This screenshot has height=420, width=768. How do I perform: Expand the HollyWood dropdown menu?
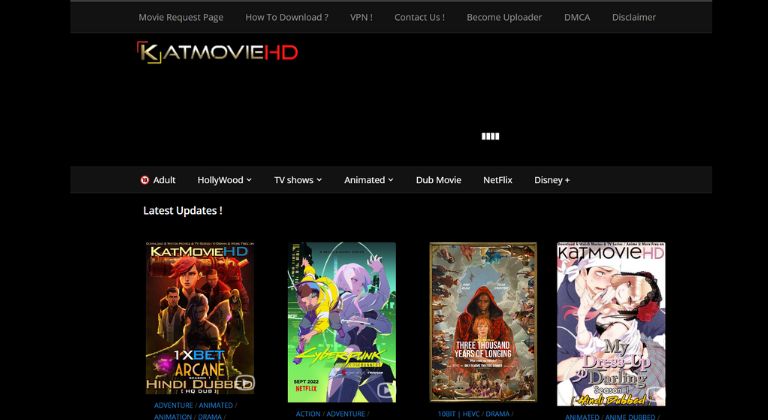coord(224,180)
